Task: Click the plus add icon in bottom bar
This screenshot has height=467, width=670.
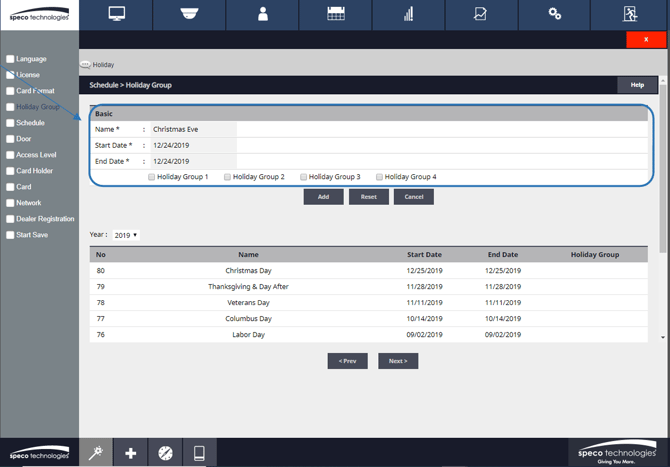Action: click(x=131, y=452)
